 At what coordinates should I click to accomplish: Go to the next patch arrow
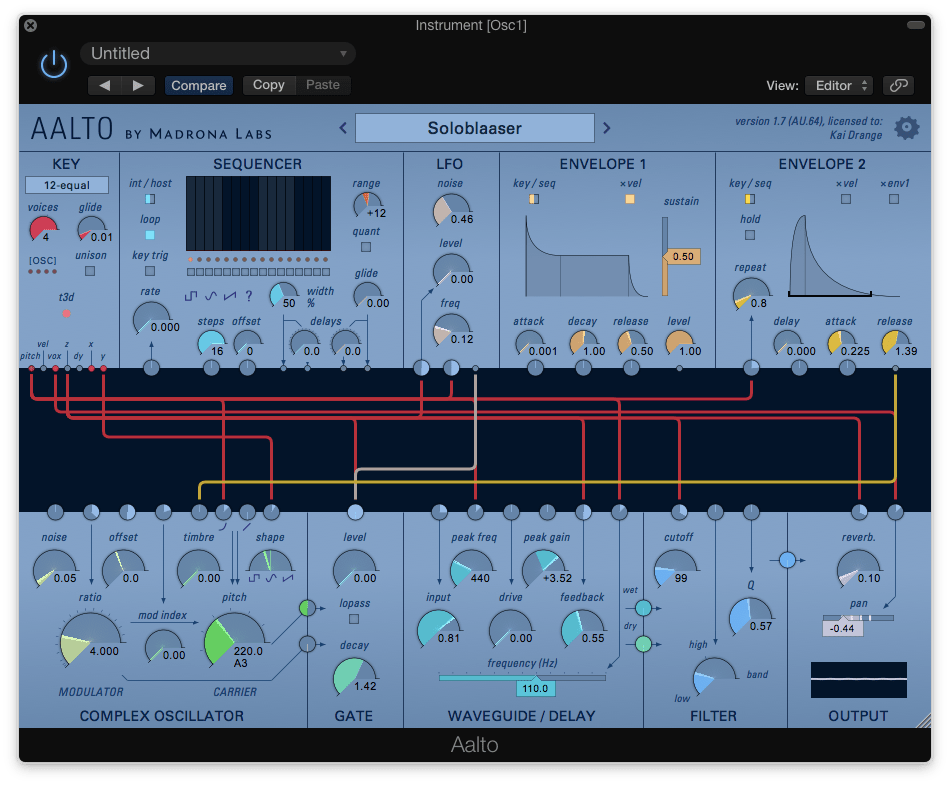point(606,128)
